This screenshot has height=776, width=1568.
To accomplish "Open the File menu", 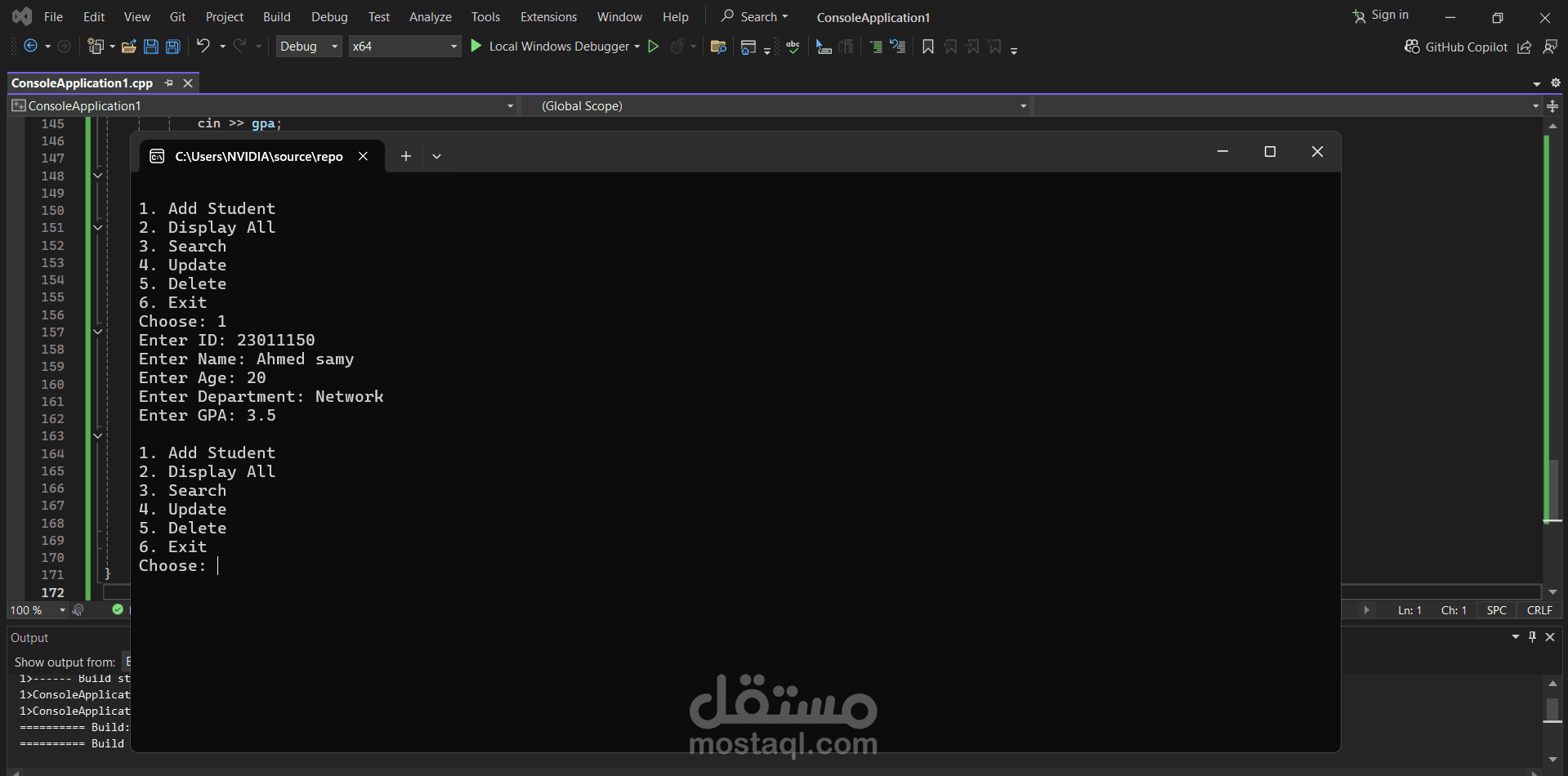I will (53, 16).
